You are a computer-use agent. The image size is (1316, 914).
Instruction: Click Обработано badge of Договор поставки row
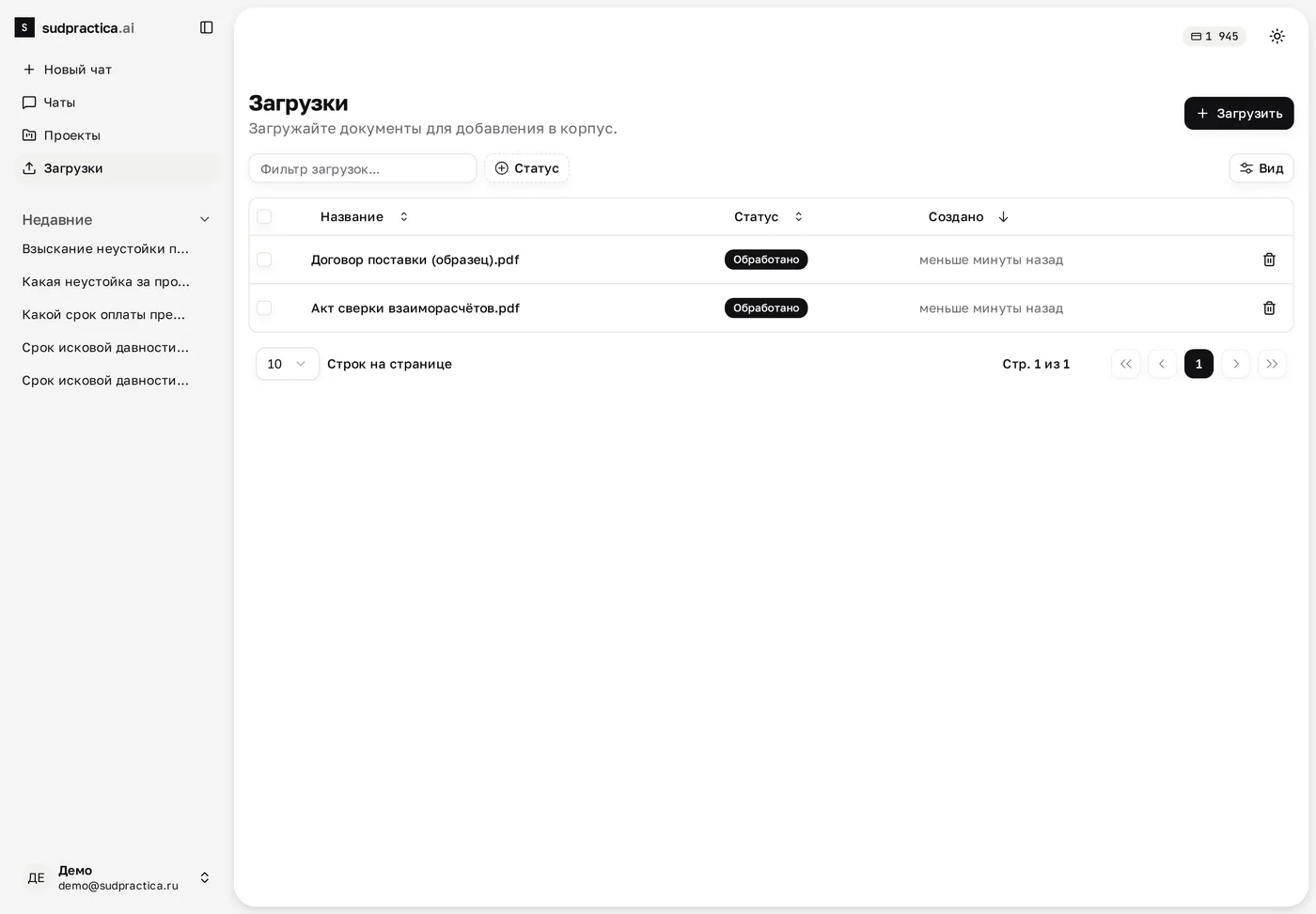click(766, 260)
